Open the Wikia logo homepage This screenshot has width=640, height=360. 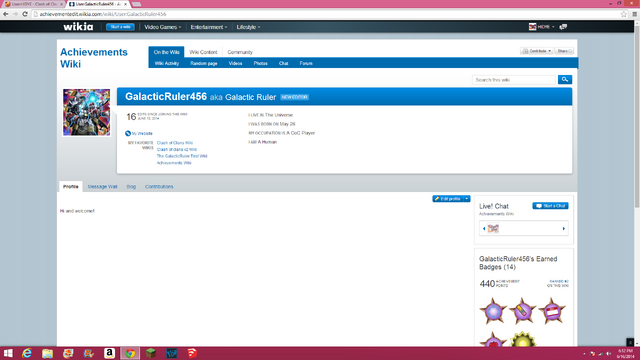(78, 27)
